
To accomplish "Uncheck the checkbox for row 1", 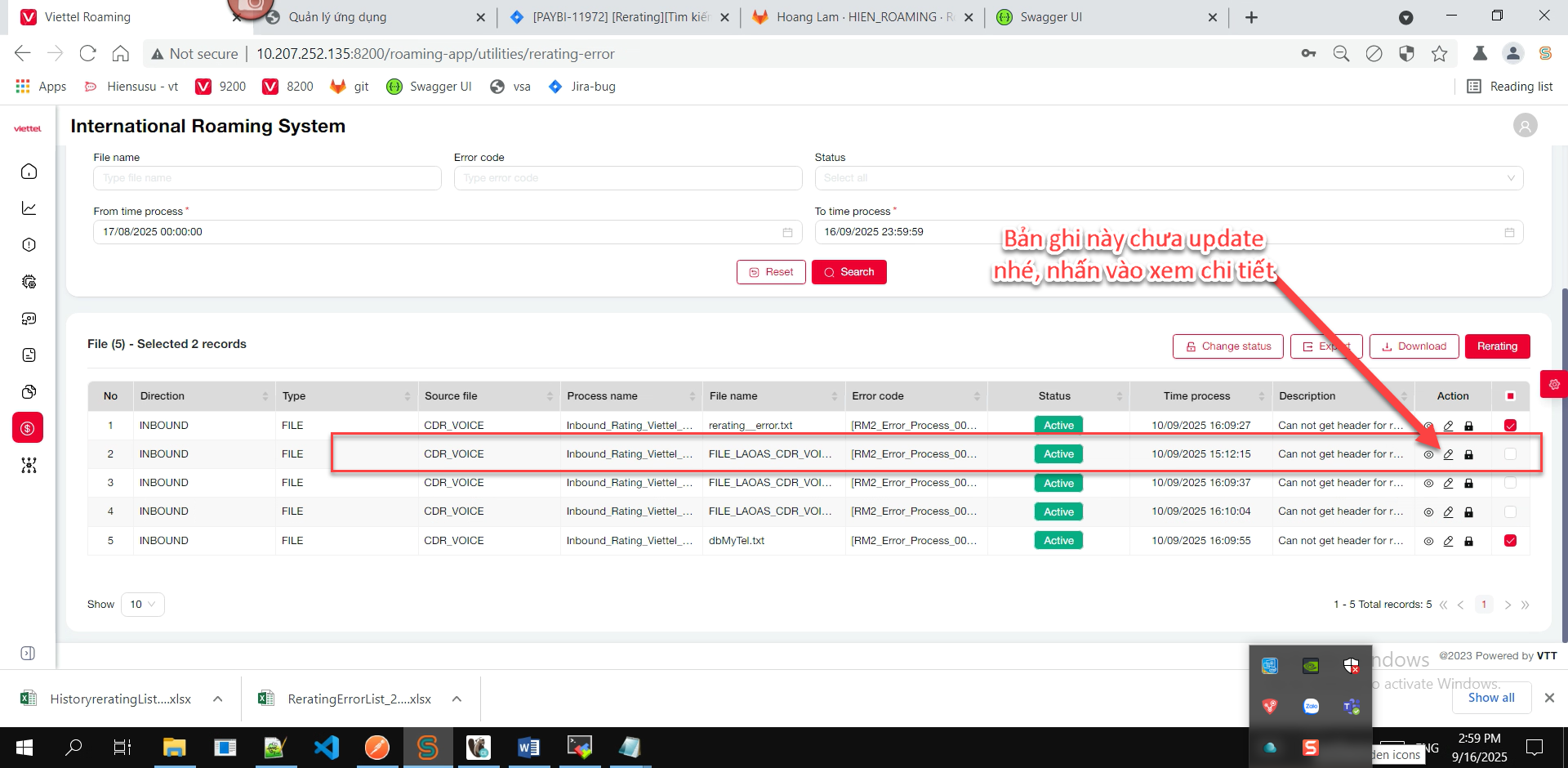I will pos(1510,426).
